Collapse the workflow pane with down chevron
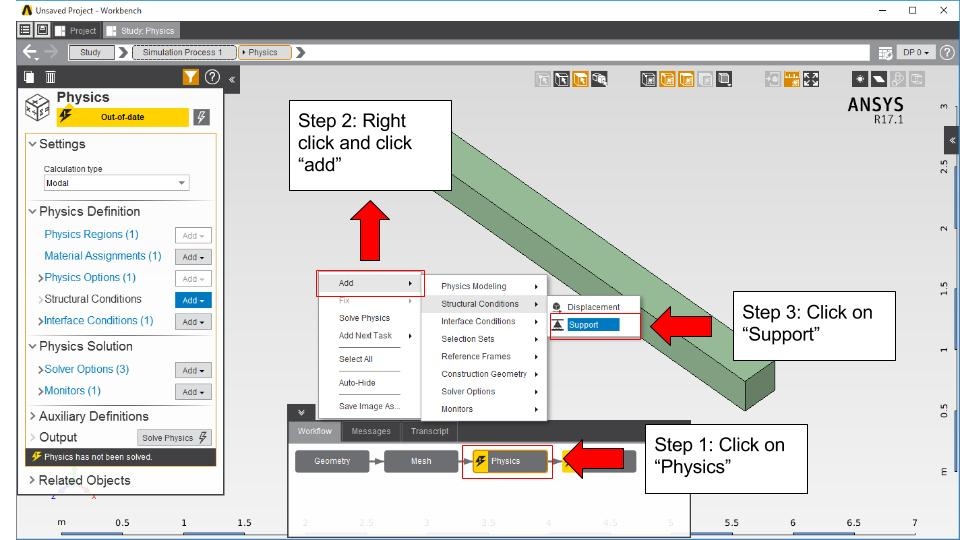Image resolution: width=960 pixels, height=540 pixels. [x=301, y=413]
